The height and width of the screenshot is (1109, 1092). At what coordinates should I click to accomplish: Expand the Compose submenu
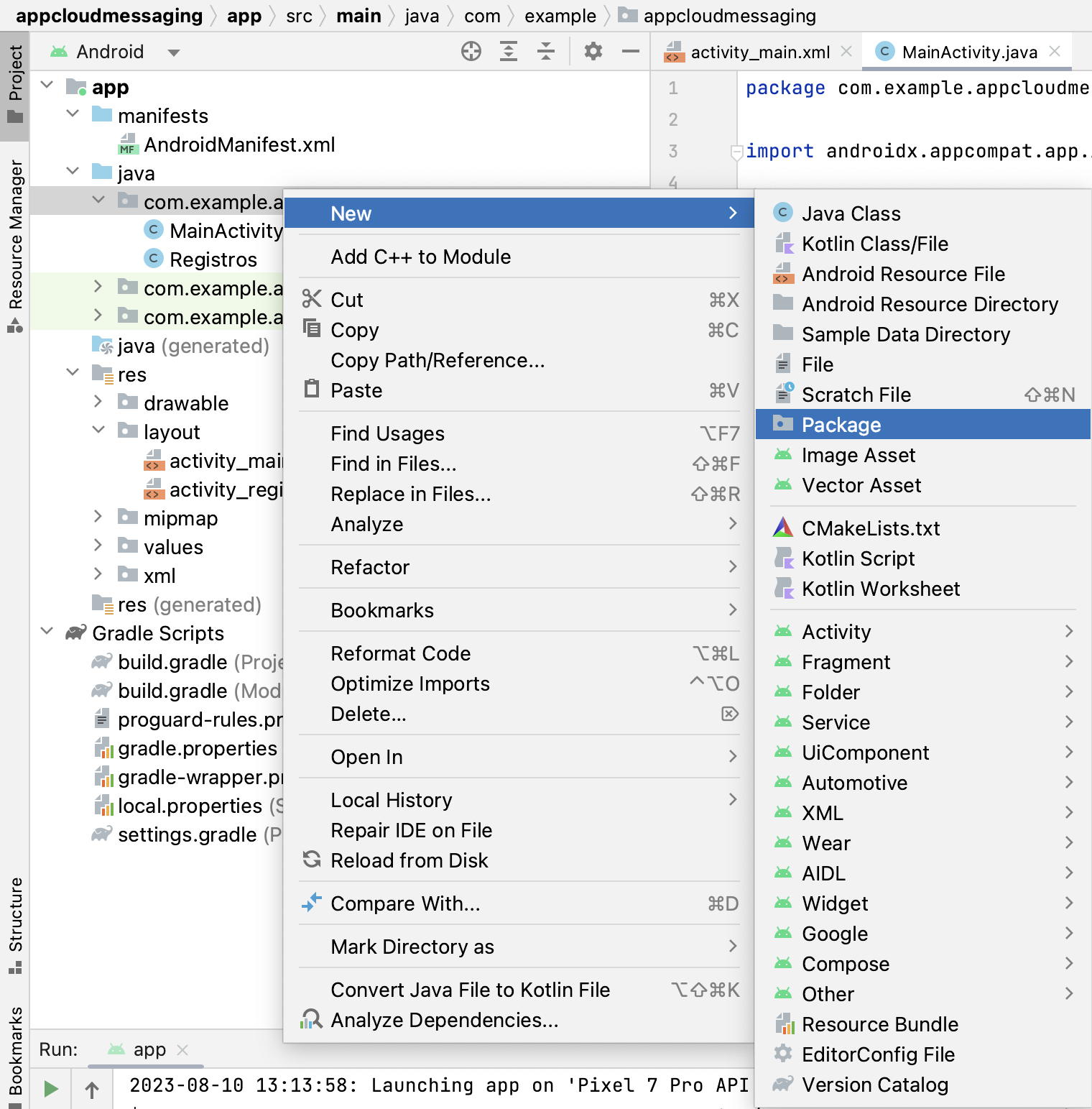click(923, 964)
